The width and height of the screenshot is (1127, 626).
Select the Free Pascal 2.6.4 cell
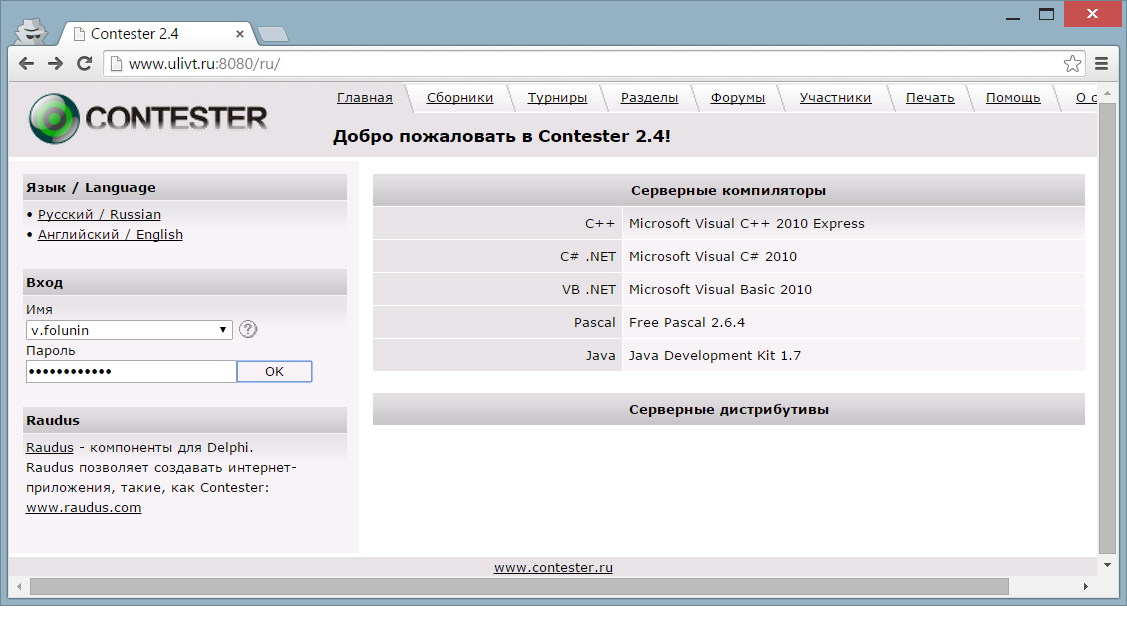[x=853, y=323]
